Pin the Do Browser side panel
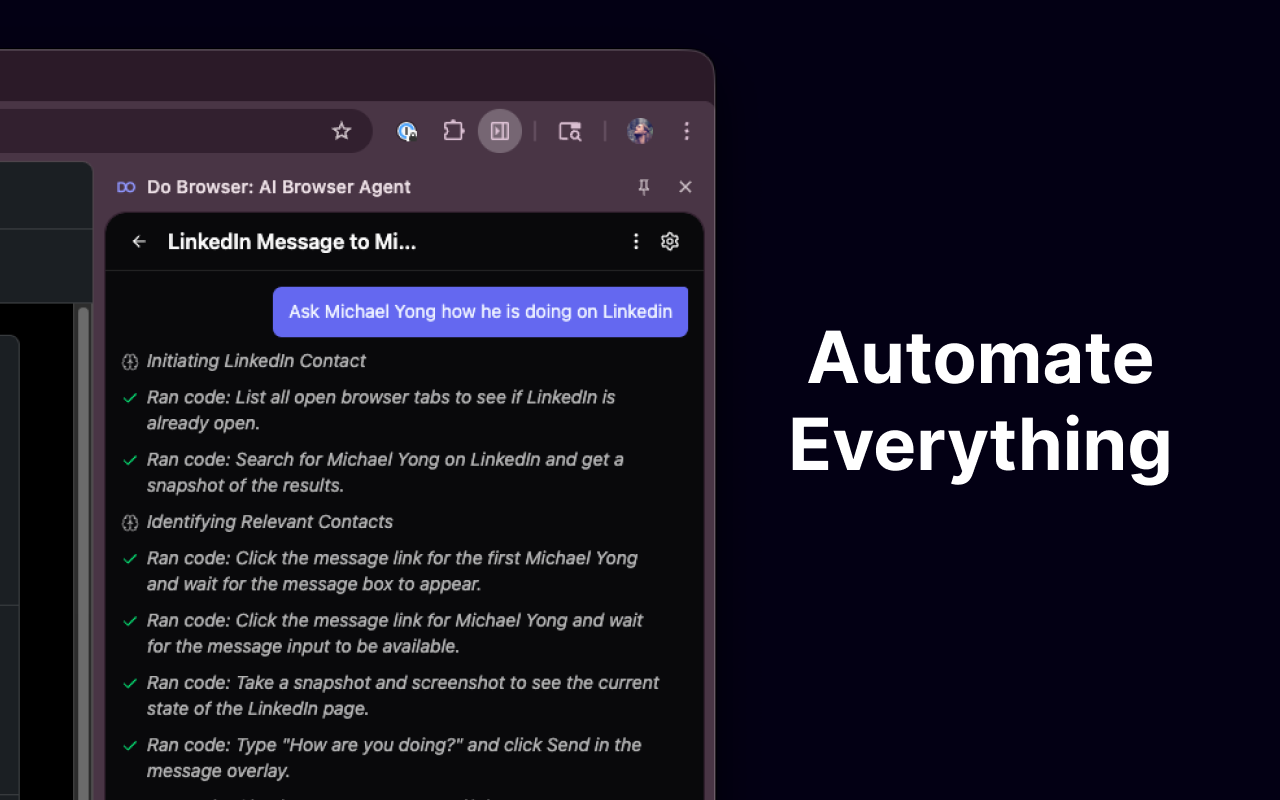The image size is (1280, 800). tap(644, 187)
